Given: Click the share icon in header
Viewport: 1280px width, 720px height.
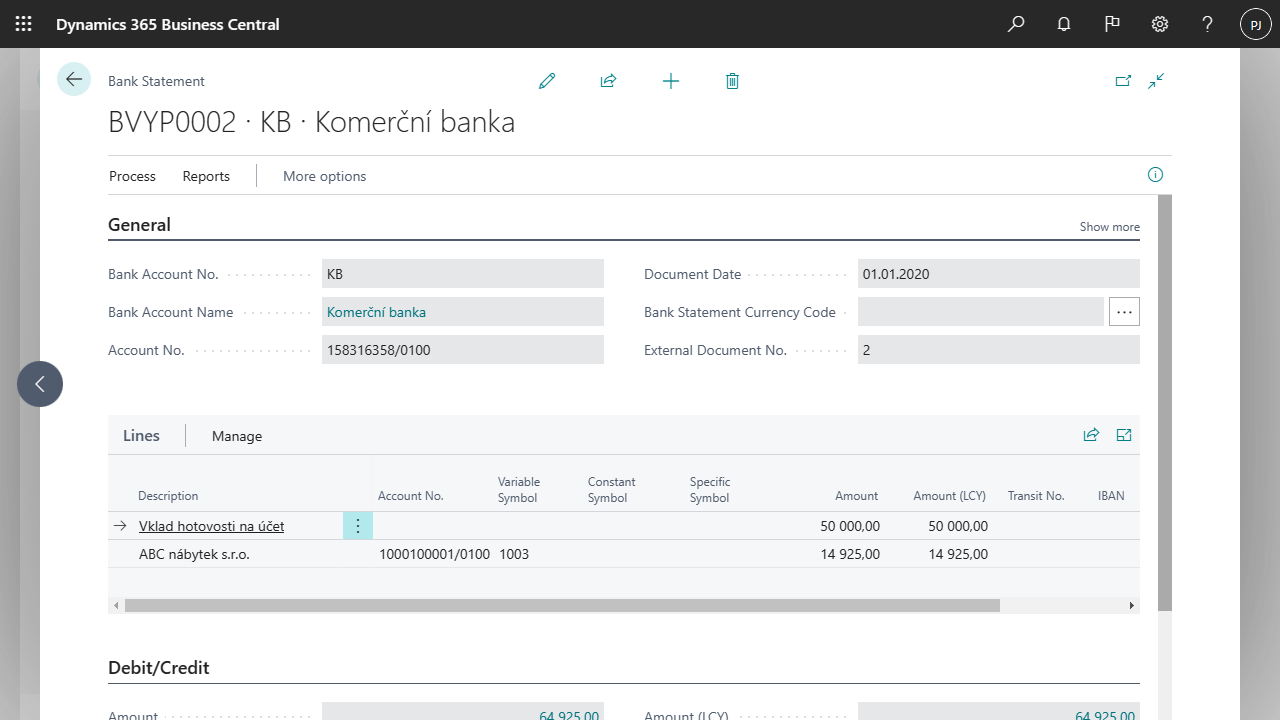Looking at the screenshot, I should (x=608, y=81).
